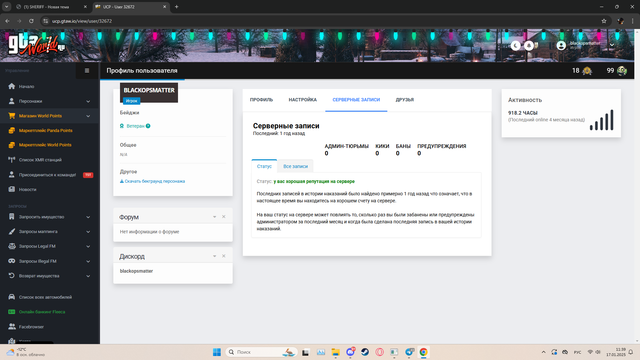
Task: Click the World Points badge icon next to 18
Action: pyautogui.click(x=587, y=71)
